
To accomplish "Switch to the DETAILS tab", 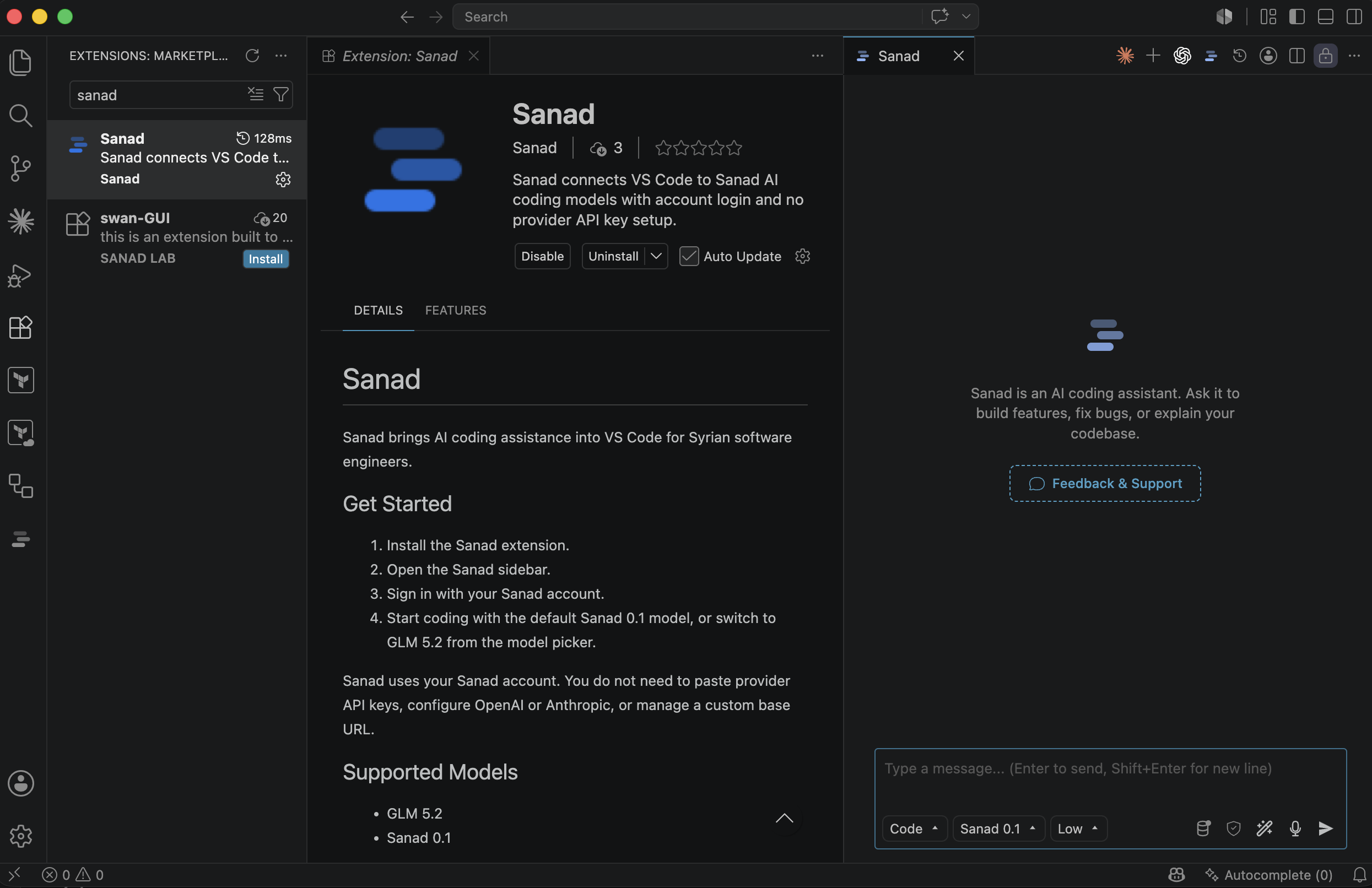I will (x=378, y=310).
